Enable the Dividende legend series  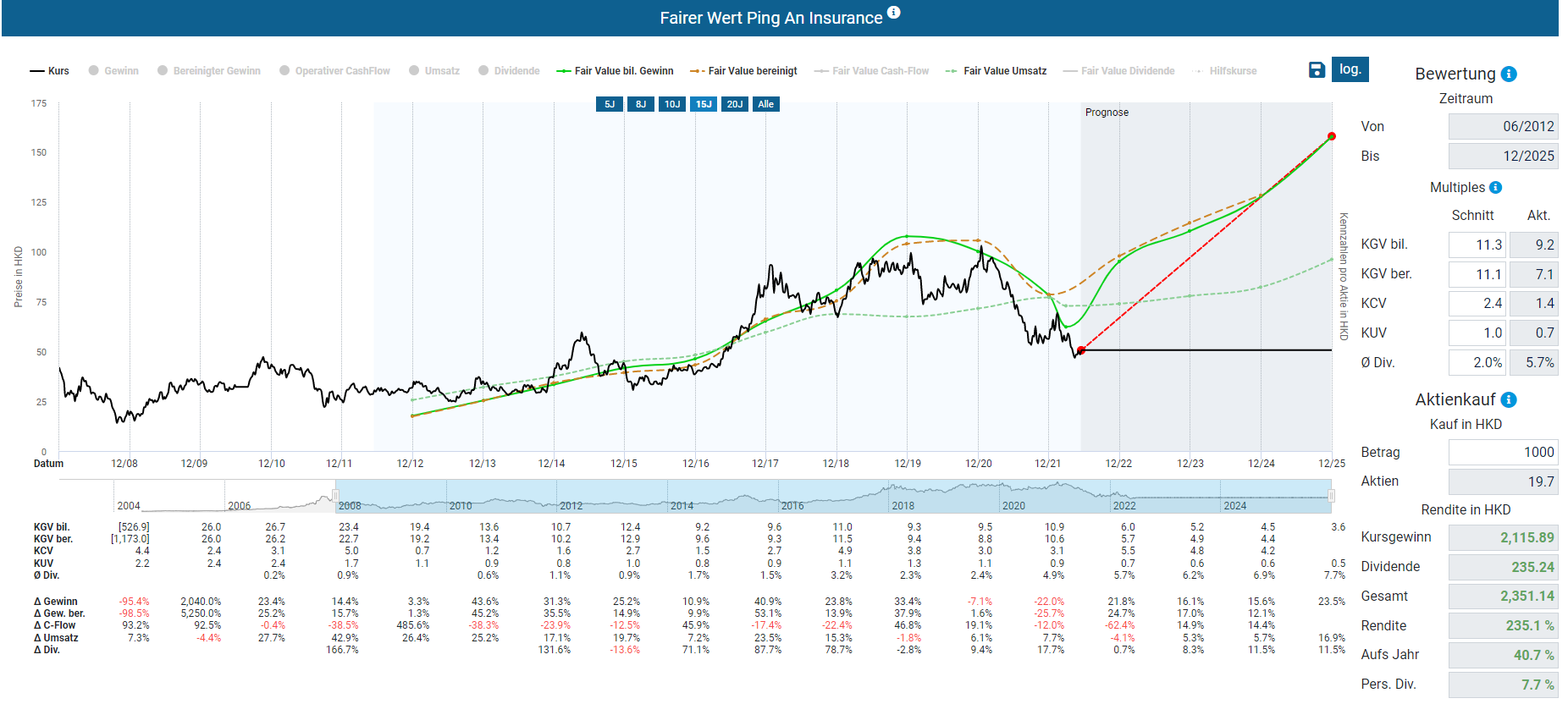coord(509,71)
